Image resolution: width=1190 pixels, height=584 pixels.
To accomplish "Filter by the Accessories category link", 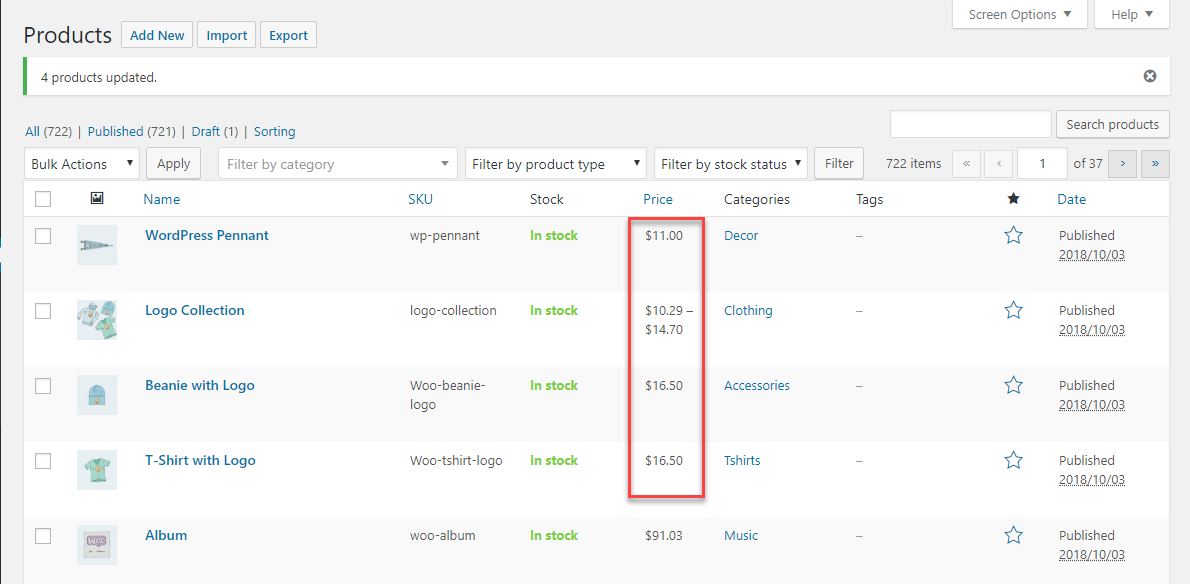I will pos(757,385).
